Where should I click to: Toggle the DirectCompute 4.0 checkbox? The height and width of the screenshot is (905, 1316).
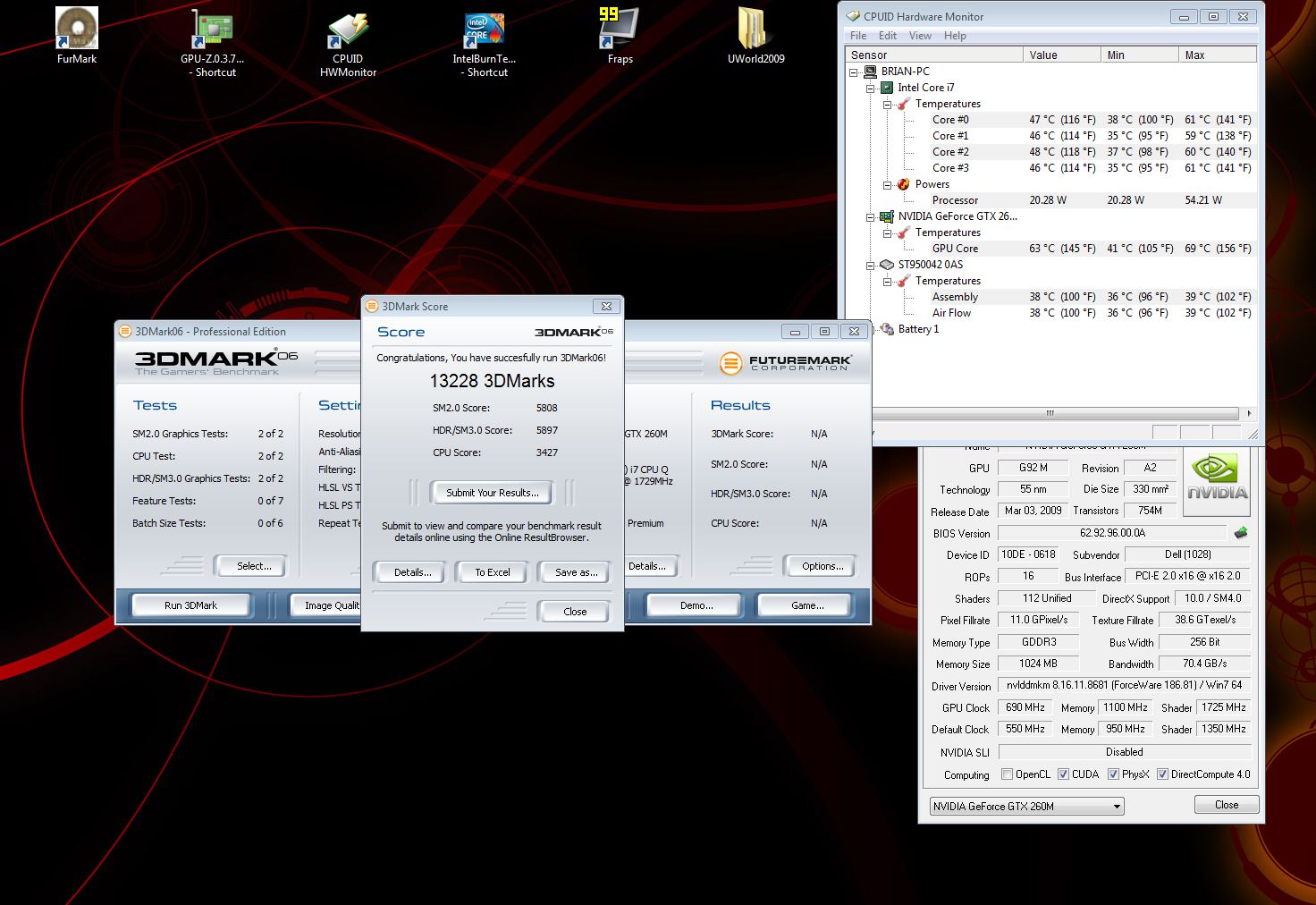tap(1163, 774)
